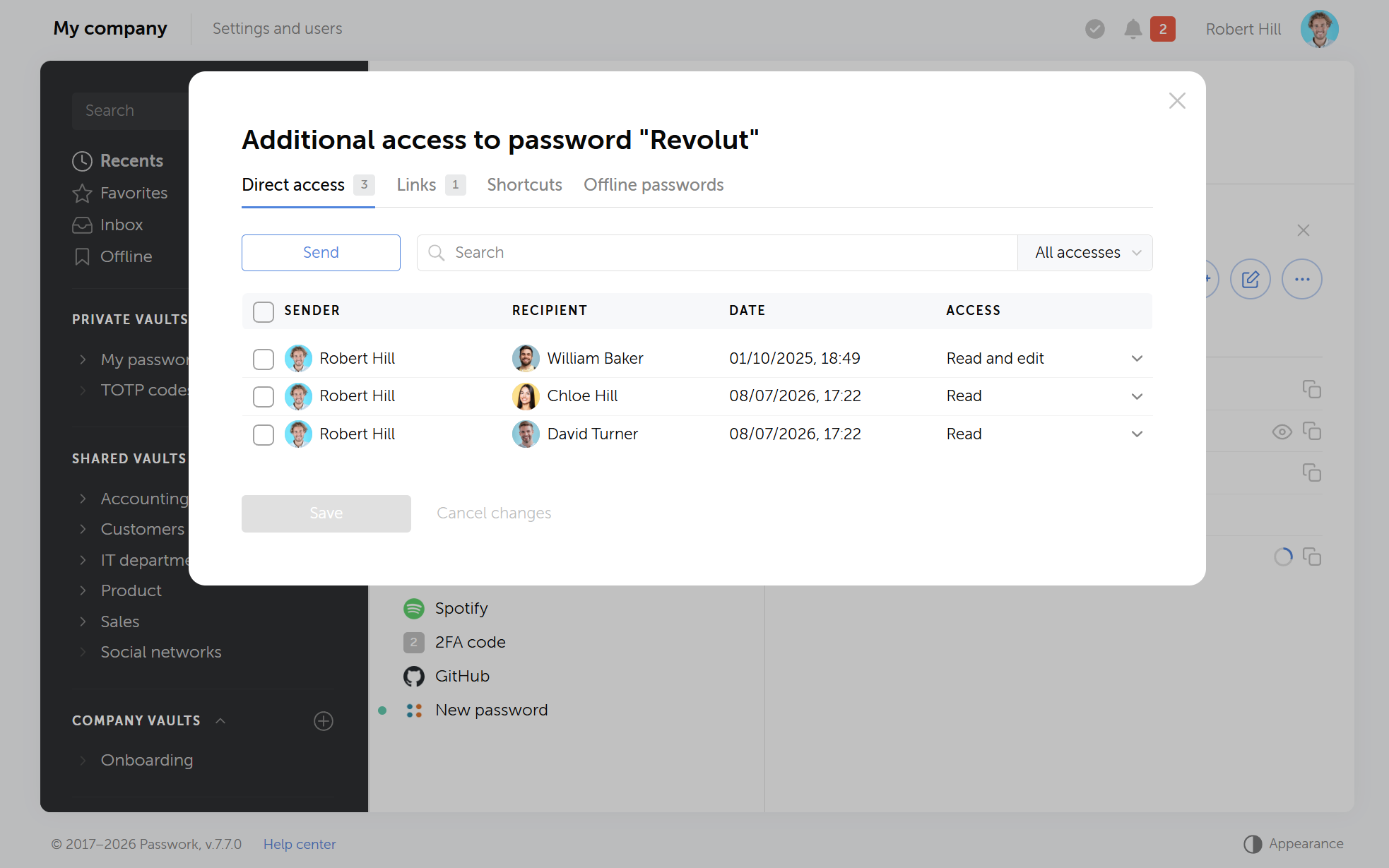Expand the Sales vault
Viewport: 1389px width, 868px height.
[x=83, y=622]
